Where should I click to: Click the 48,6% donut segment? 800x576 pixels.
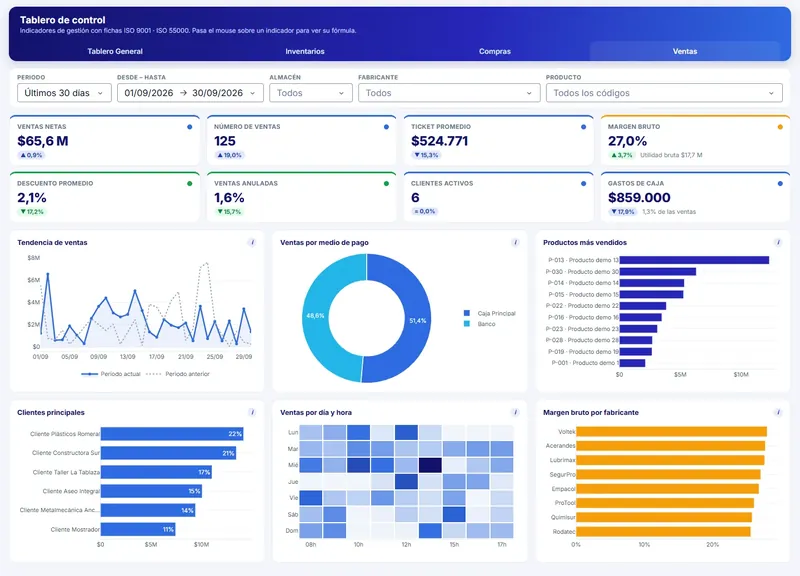(315, 316)
